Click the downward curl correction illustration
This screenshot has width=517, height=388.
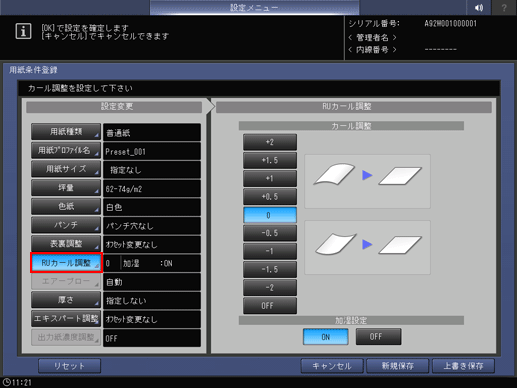click(x=367, y=247)
